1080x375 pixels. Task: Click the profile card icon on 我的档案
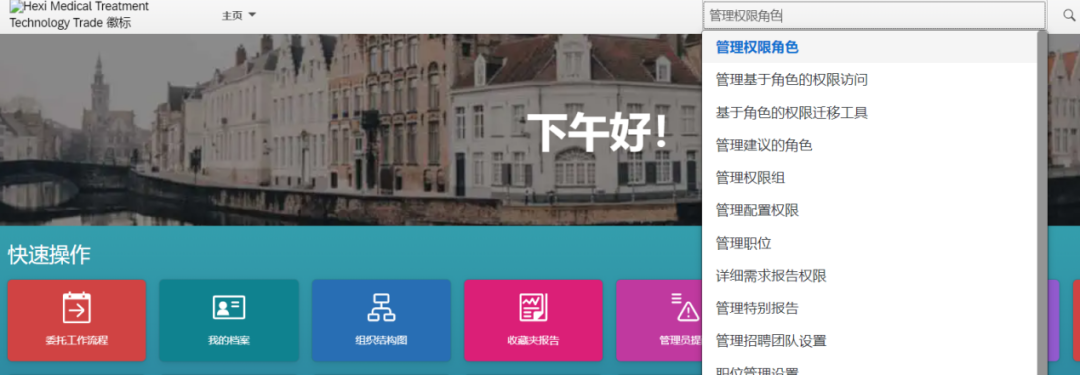[229, 307]
